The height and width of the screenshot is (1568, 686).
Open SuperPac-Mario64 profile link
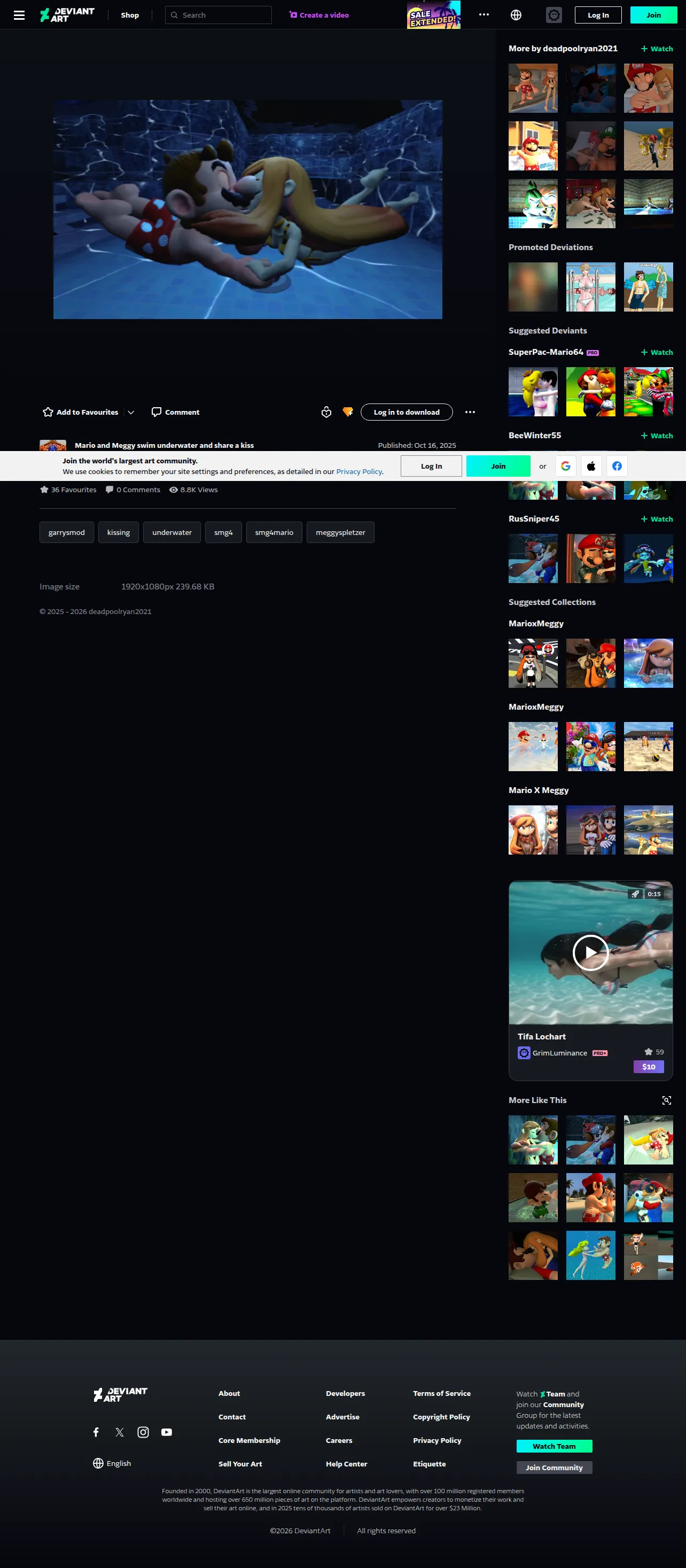click(546, 352)
